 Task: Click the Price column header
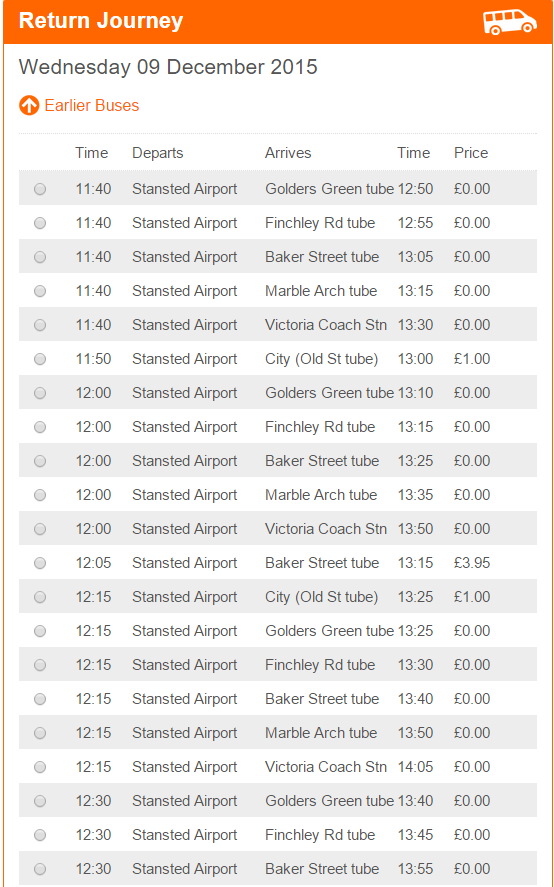[471, 153]
